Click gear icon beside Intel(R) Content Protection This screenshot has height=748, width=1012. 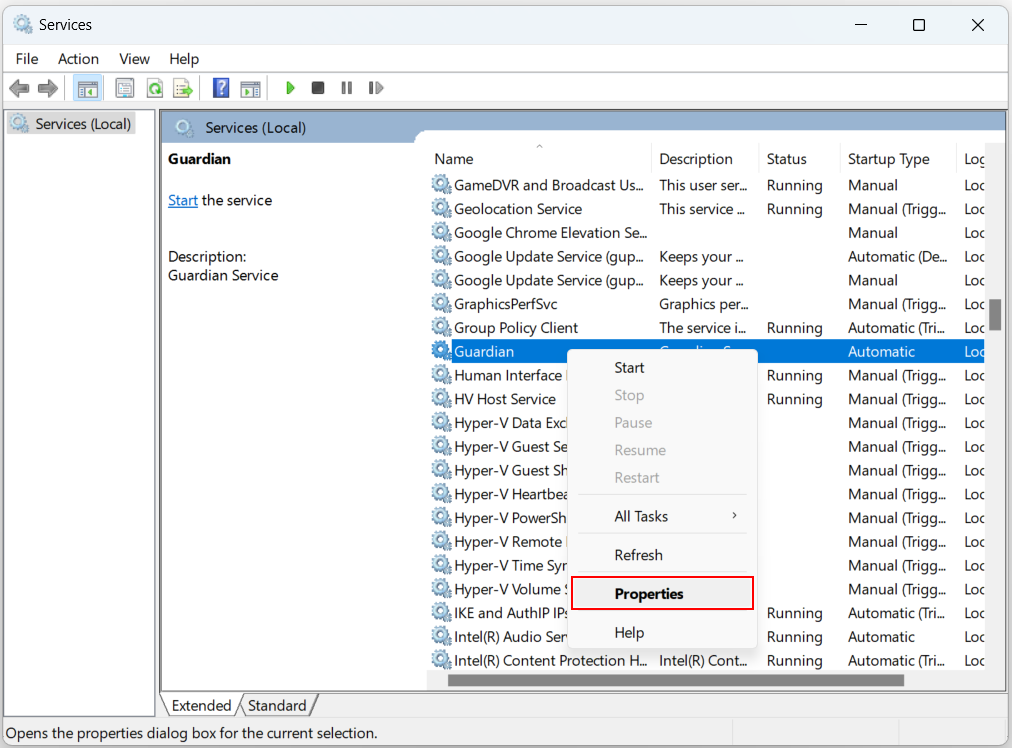click(x=441, y=660)
